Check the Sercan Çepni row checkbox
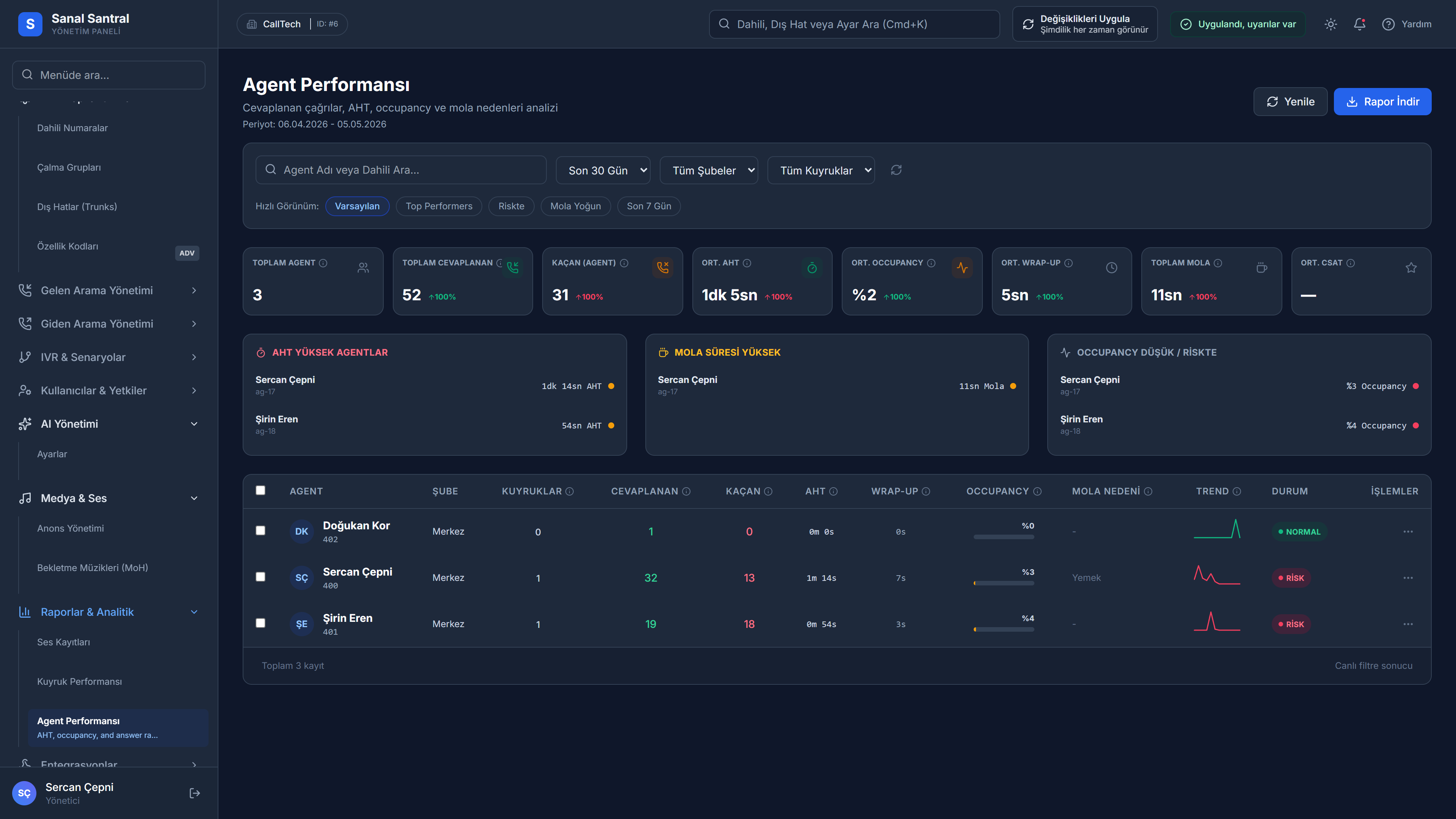The height and width of the screenshot is (819, 1456). 260,576
